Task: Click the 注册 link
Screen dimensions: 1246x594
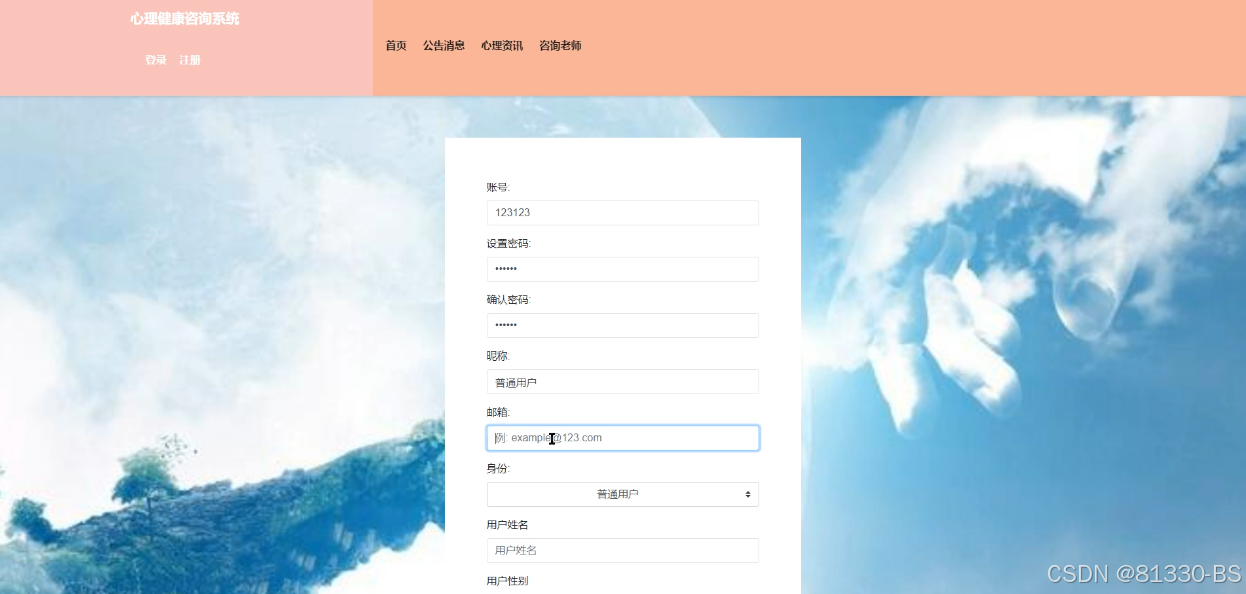Action: 190,60
